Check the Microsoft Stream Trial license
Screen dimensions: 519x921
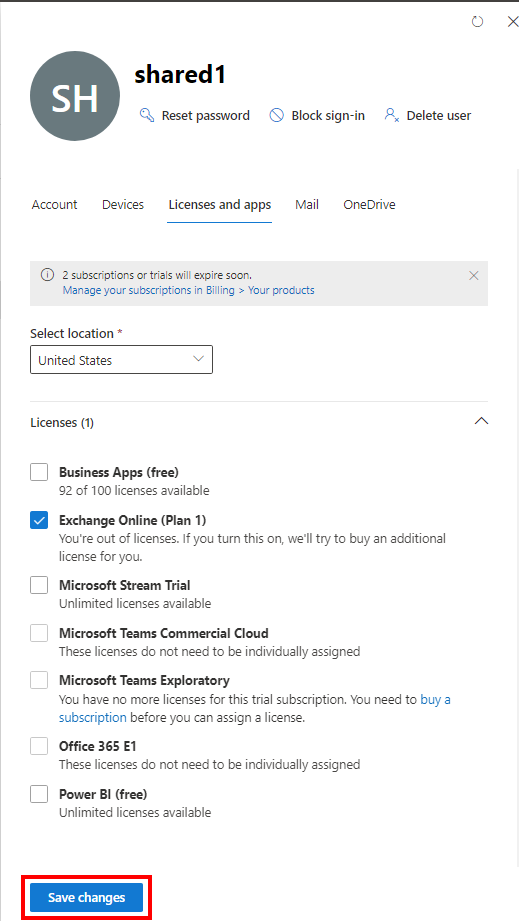coord(39,585)
